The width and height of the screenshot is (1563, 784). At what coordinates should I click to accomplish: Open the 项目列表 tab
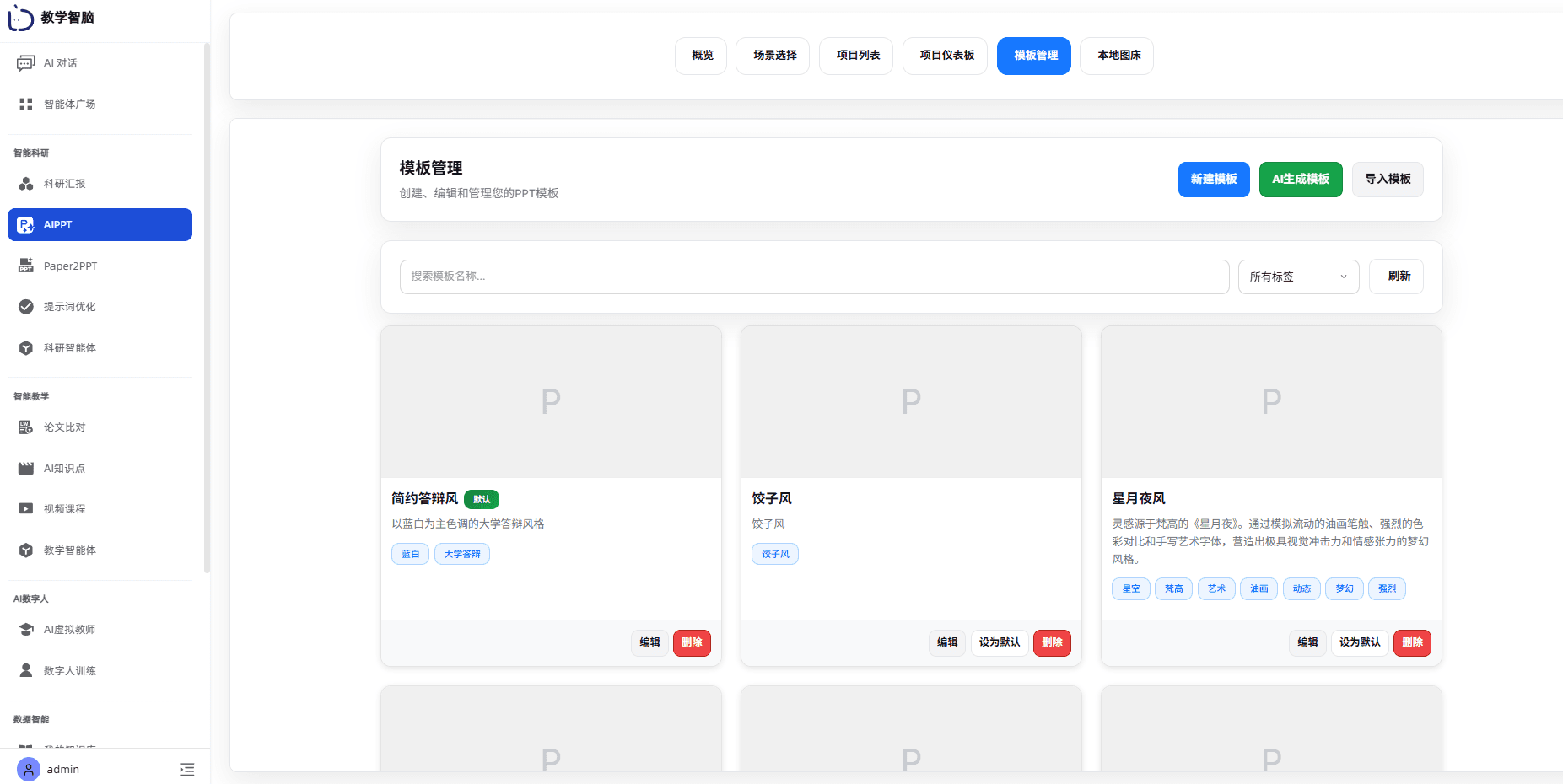click(858, 56)
